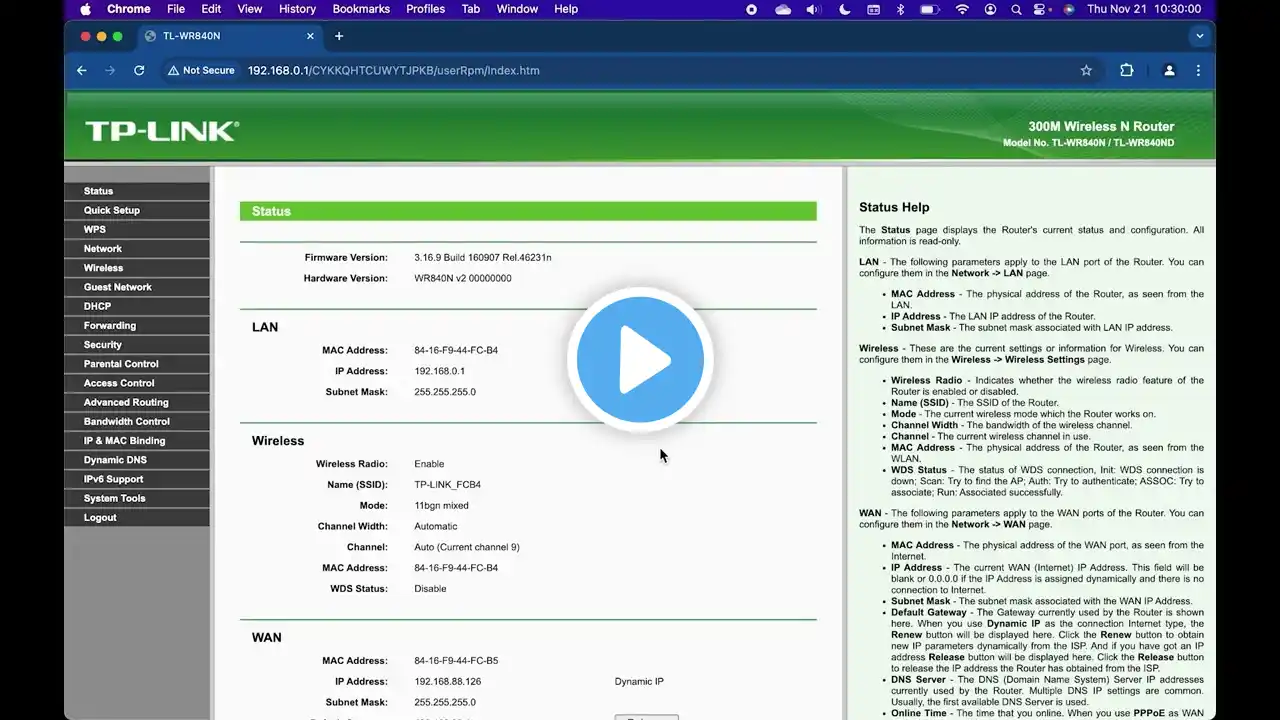Open the History menu

pyautogui.click(x=297, y=9)
